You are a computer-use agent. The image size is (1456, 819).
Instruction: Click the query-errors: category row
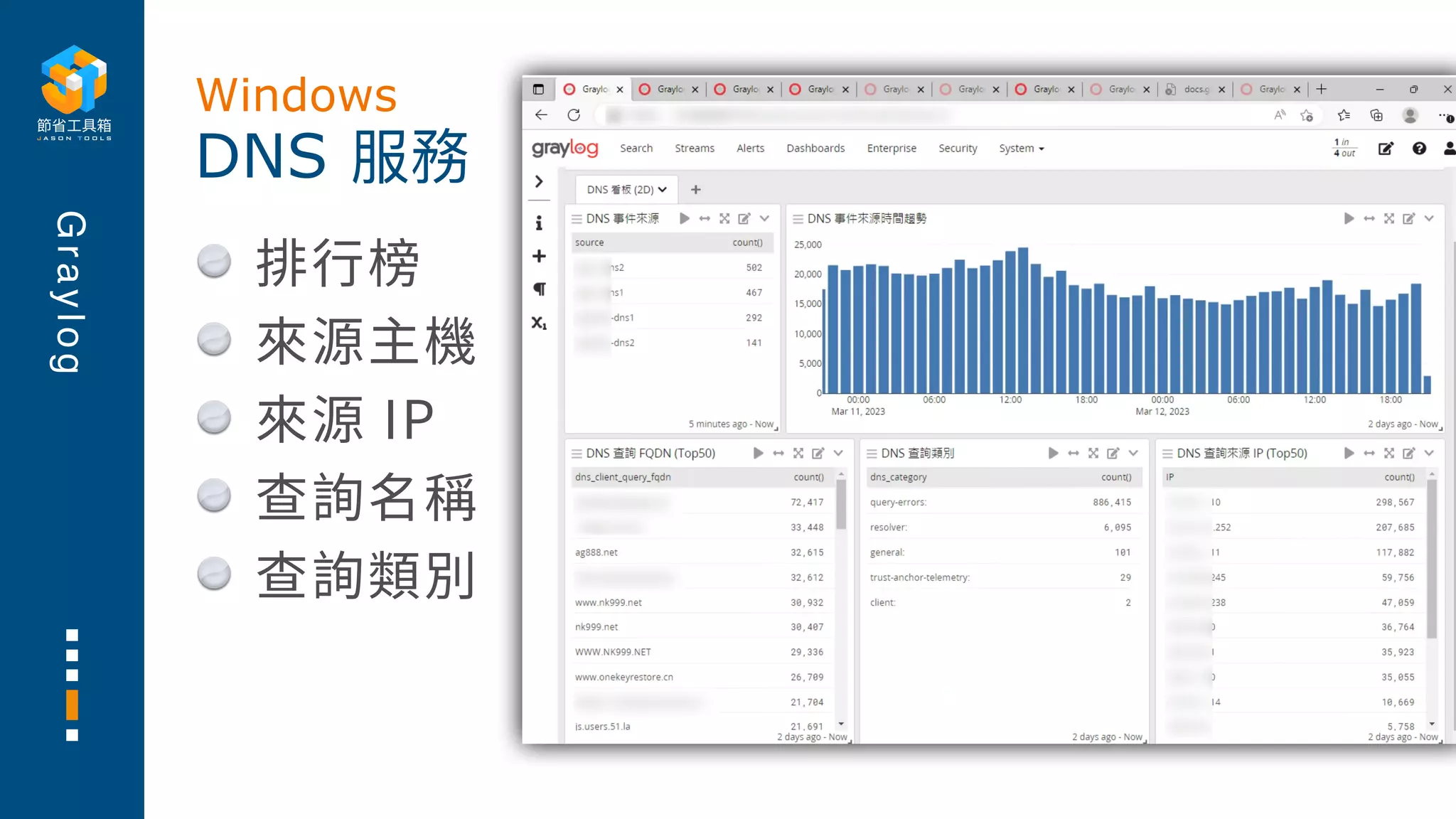tap(1000, 502)
